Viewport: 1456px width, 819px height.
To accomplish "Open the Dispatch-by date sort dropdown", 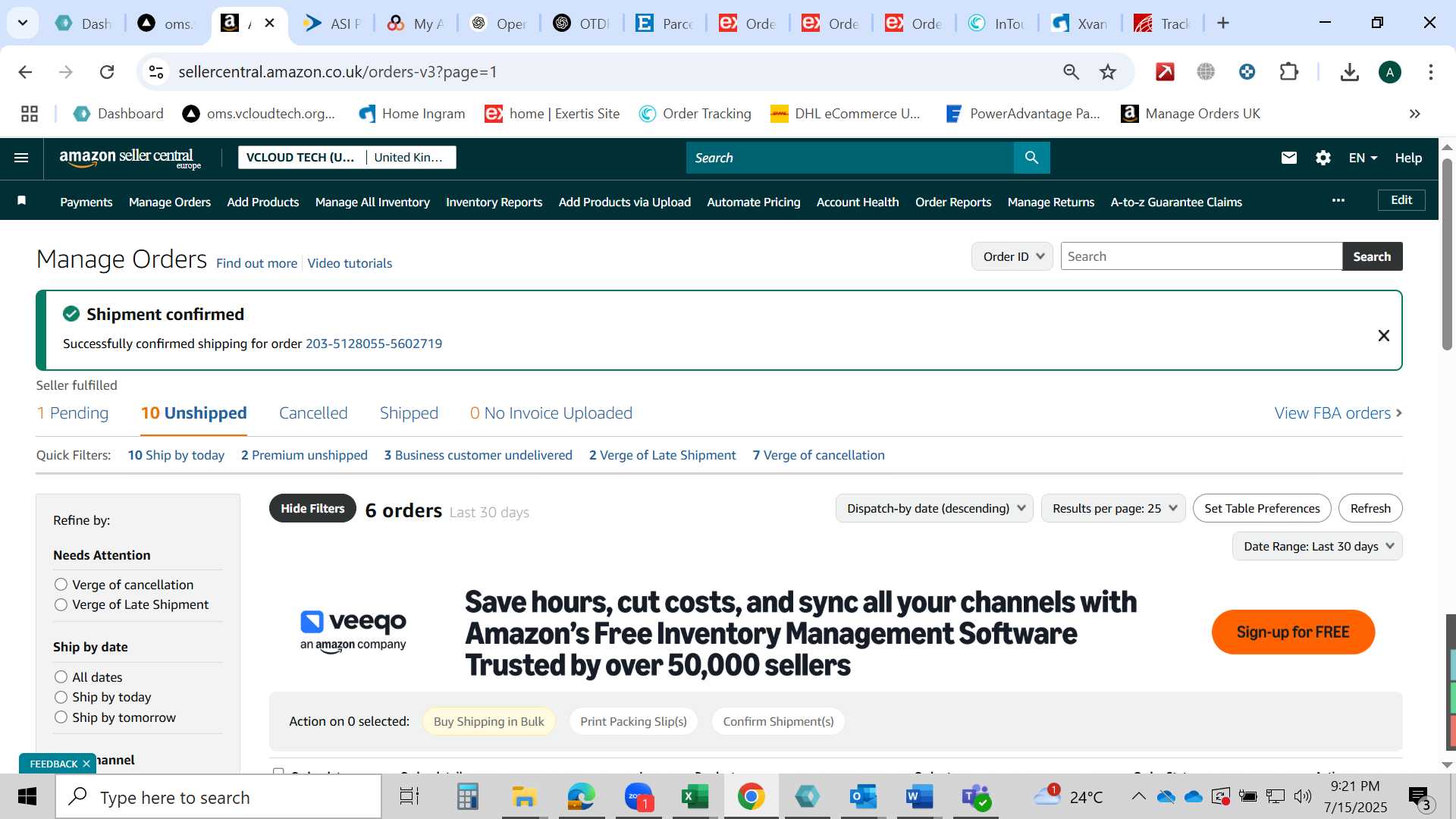I will pos(934,508).
